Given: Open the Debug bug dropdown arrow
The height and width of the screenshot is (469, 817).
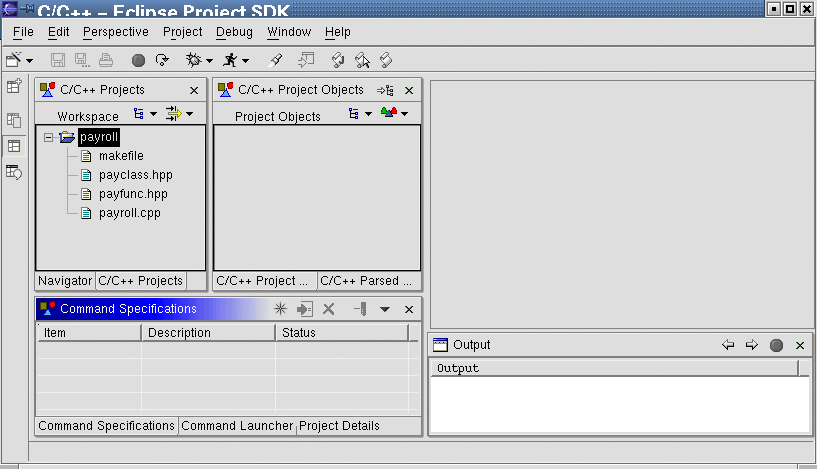Looking at the screenshot, I should [x=209, y=61].
